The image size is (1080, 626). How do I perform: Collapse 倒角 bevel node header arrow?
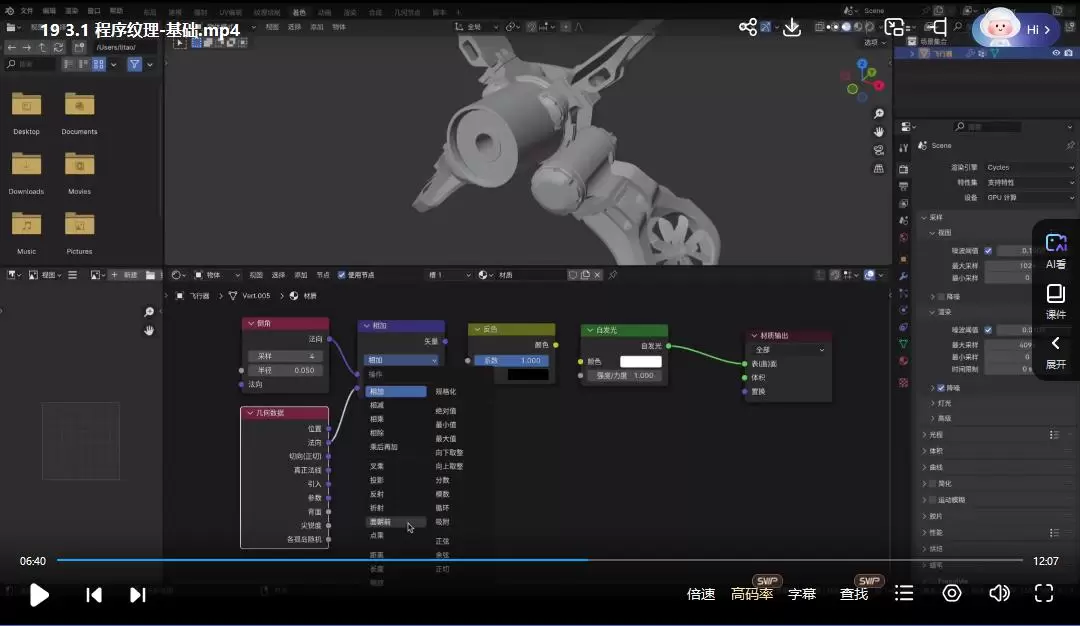pos(251,323)
